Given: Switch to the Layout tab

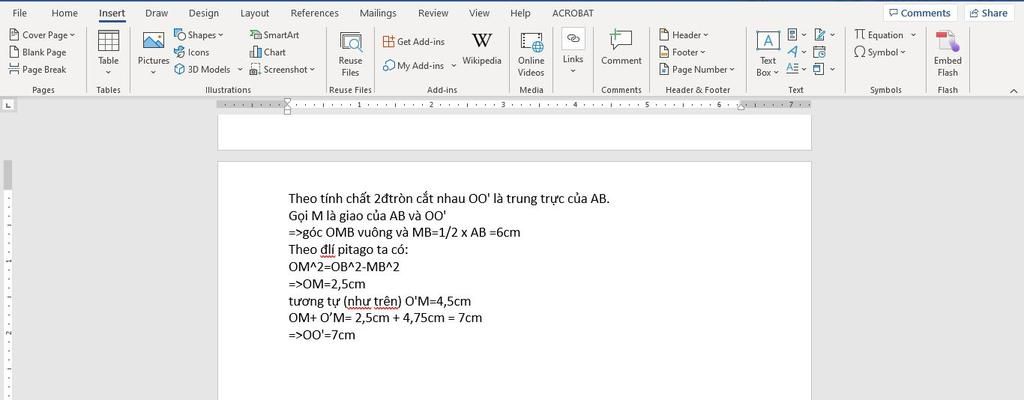Looking at the screenshot, I should coord(255,13).
